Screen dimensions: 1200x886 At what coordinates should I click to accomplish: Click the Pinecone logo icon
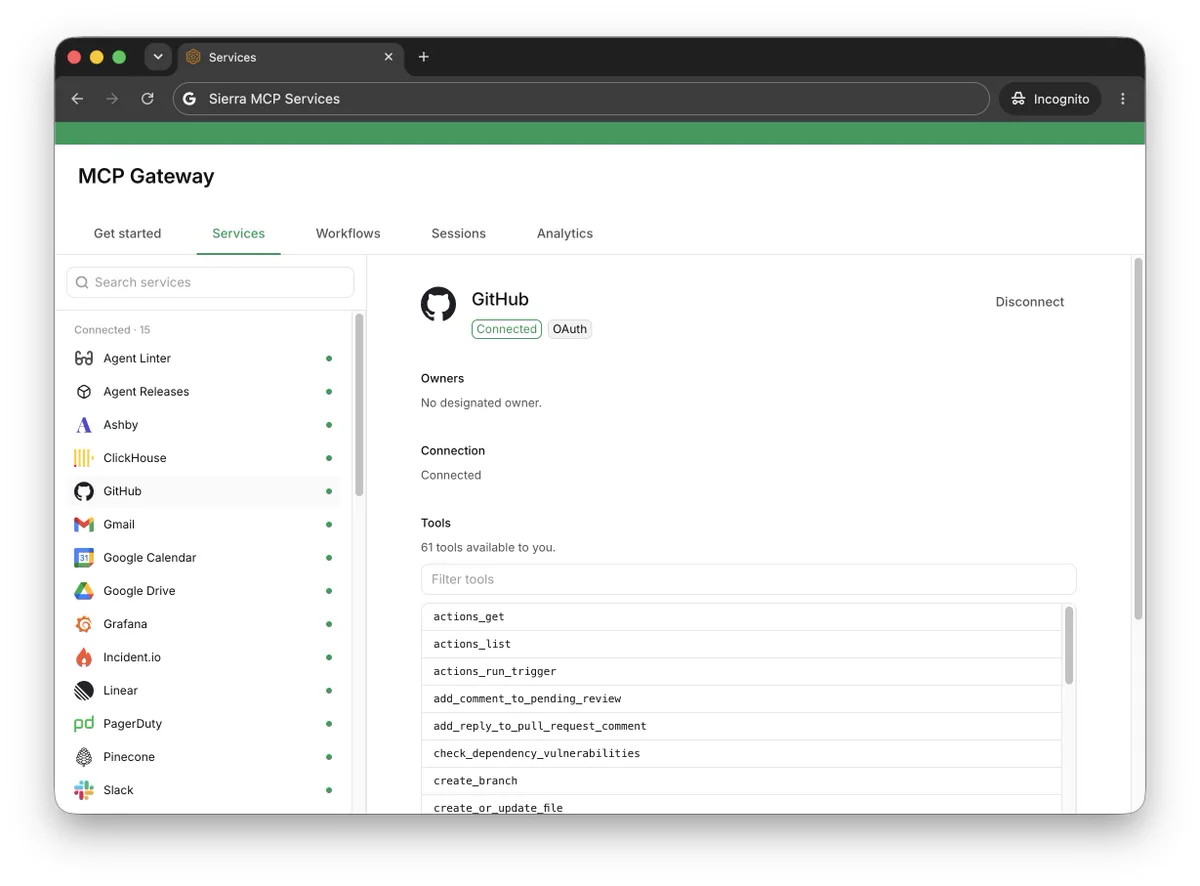pyautogui.click(x=84, y=757)
